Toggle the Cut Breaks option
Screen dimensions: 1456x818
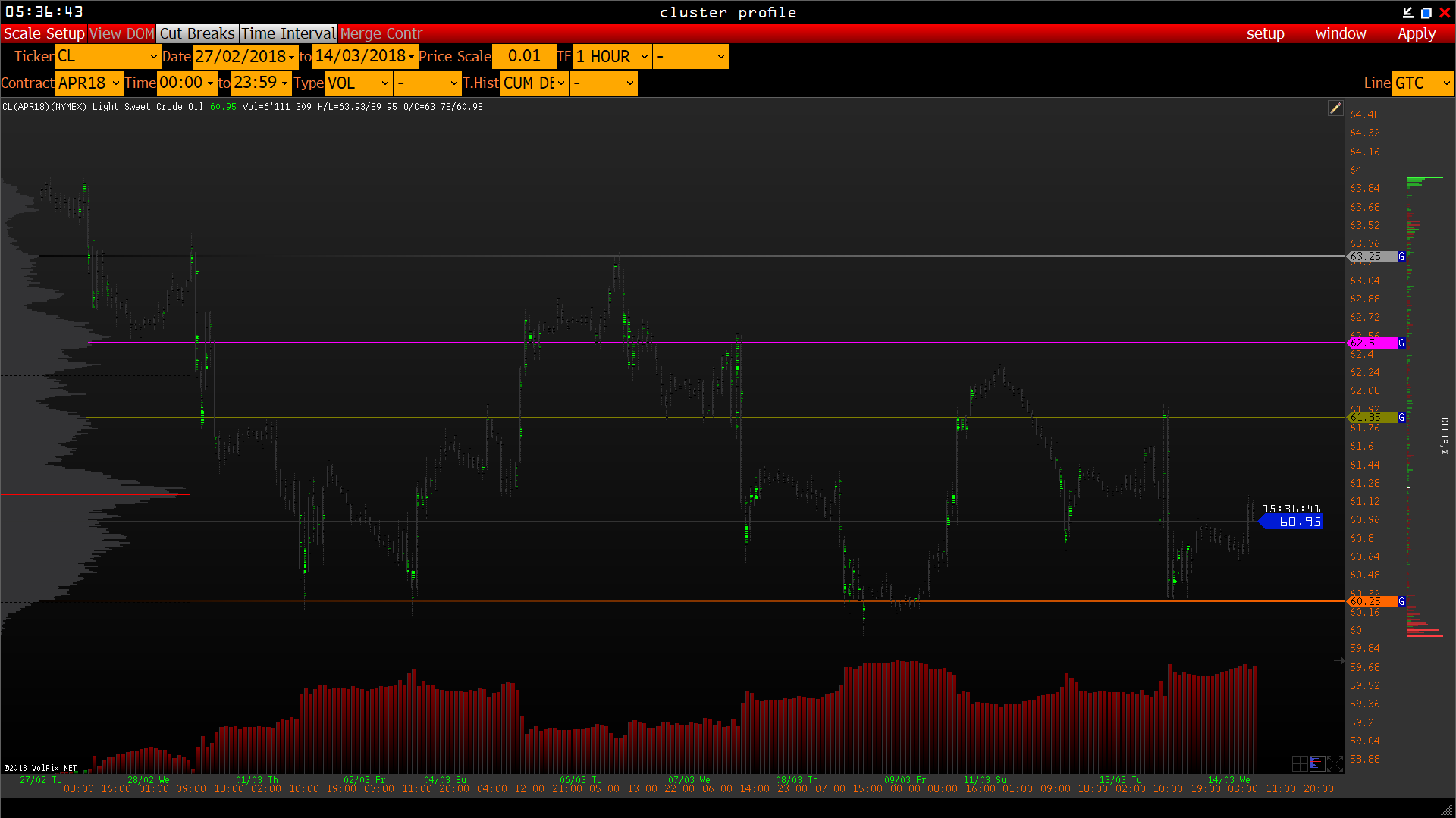(197, 33)
